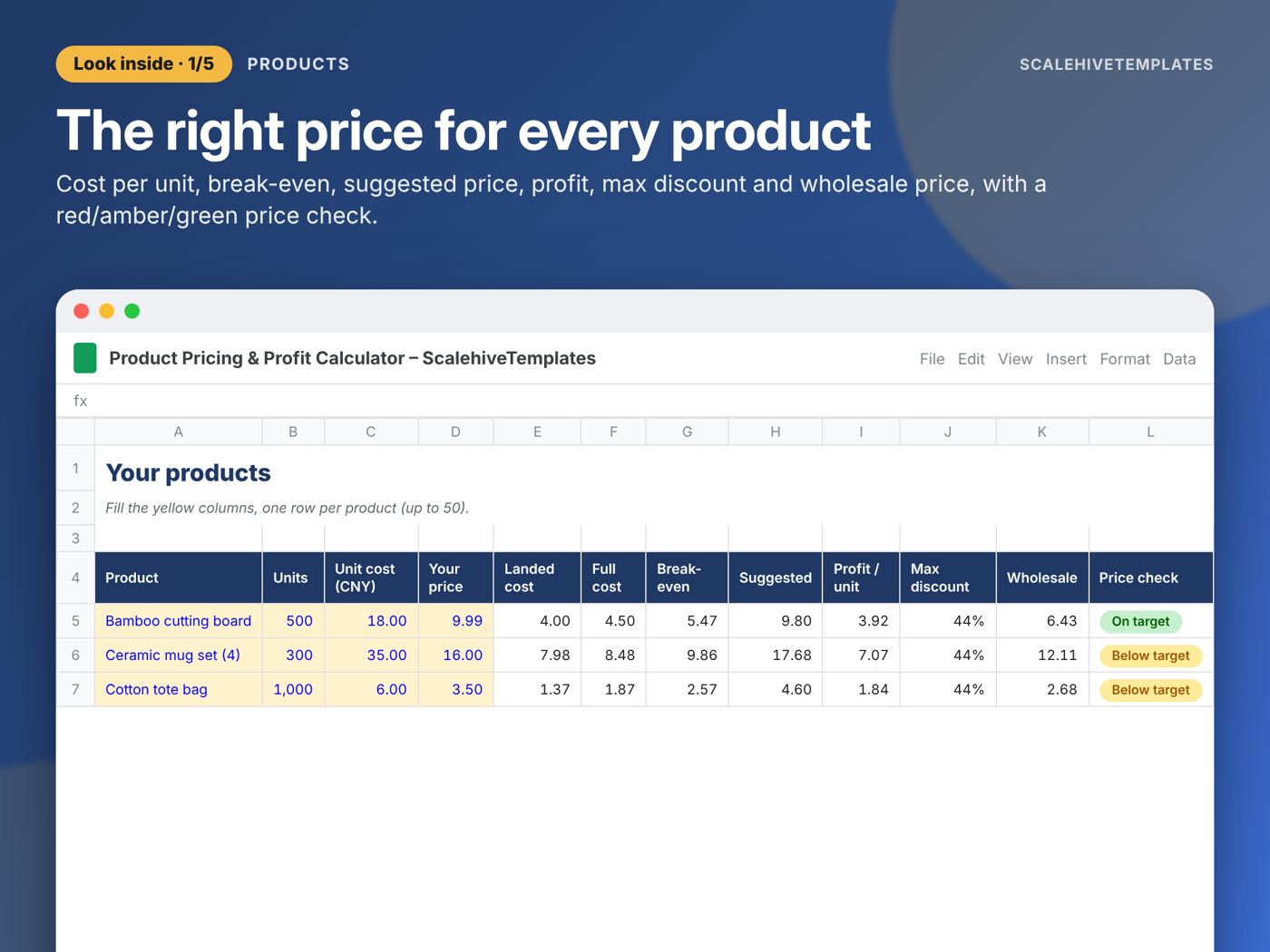This screenshot has width=1270, height=952.
Task: Open the View menu
Action: tap(1015, 359)
